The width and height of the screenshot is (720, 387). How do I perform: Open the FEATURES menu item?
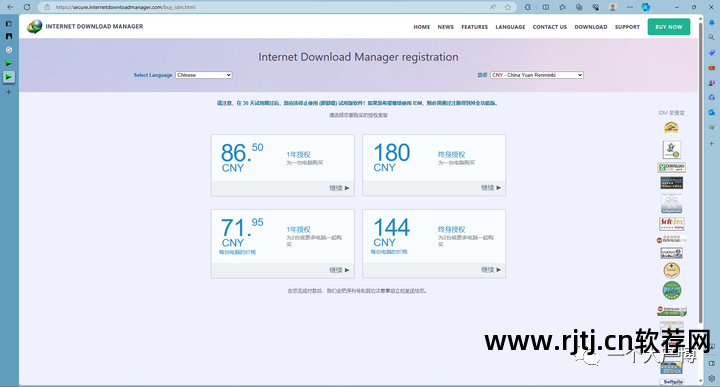coord(474,27)
